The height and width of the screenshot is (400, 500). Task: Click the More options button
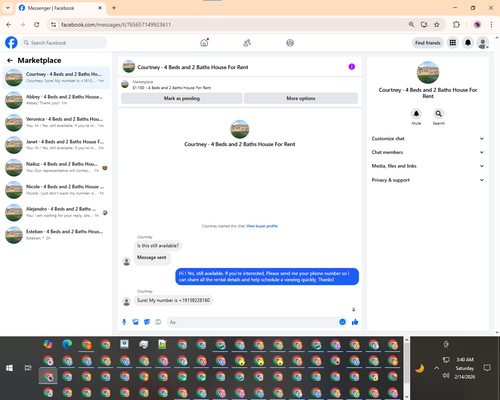coord(301,98)
